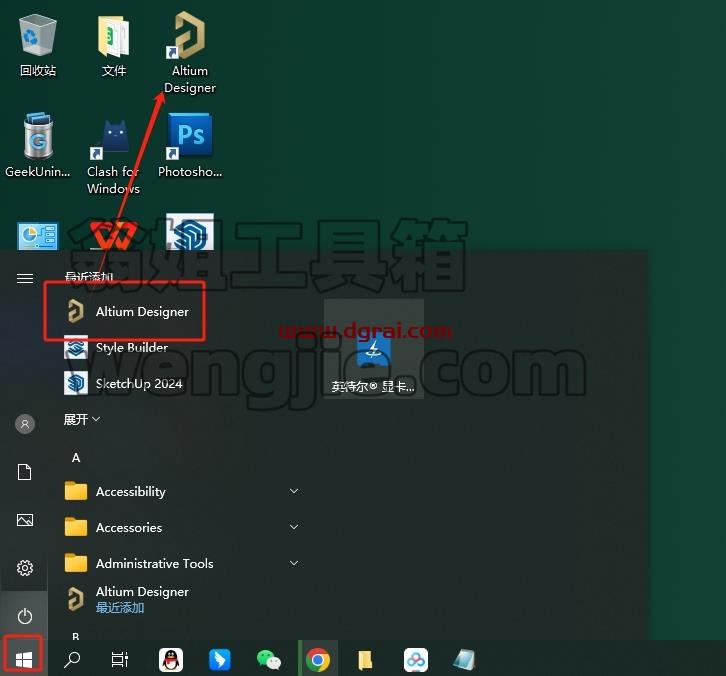Open WeChat from the taskbar
Image resolution: width=726 pixels, height=676 pixels.
point(269,660)
